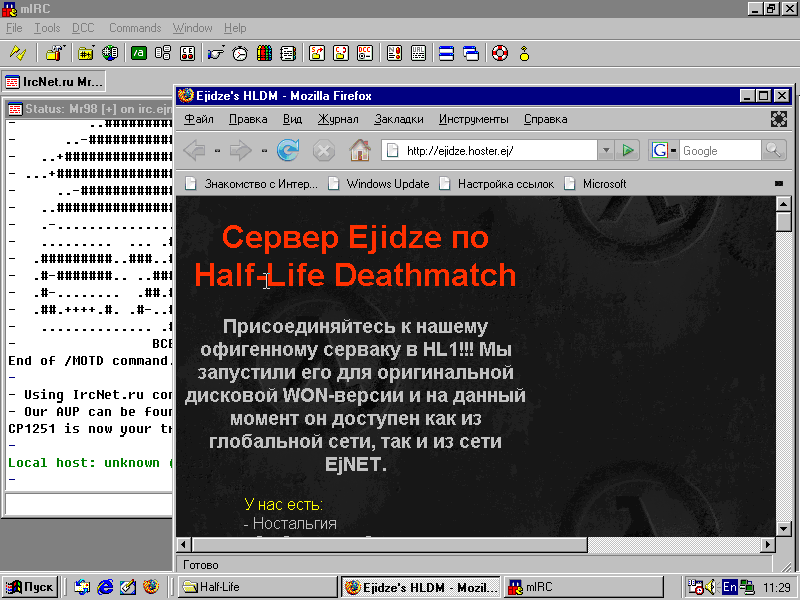Screen dimensions: 800x600
Task: Open the Firefox Инструменты menu
Action: [473, 119]
